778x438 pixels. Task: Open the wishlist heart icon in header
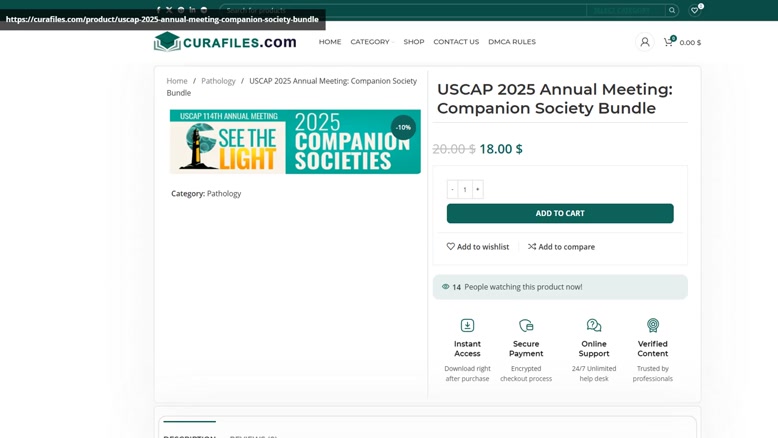[695, 10]
